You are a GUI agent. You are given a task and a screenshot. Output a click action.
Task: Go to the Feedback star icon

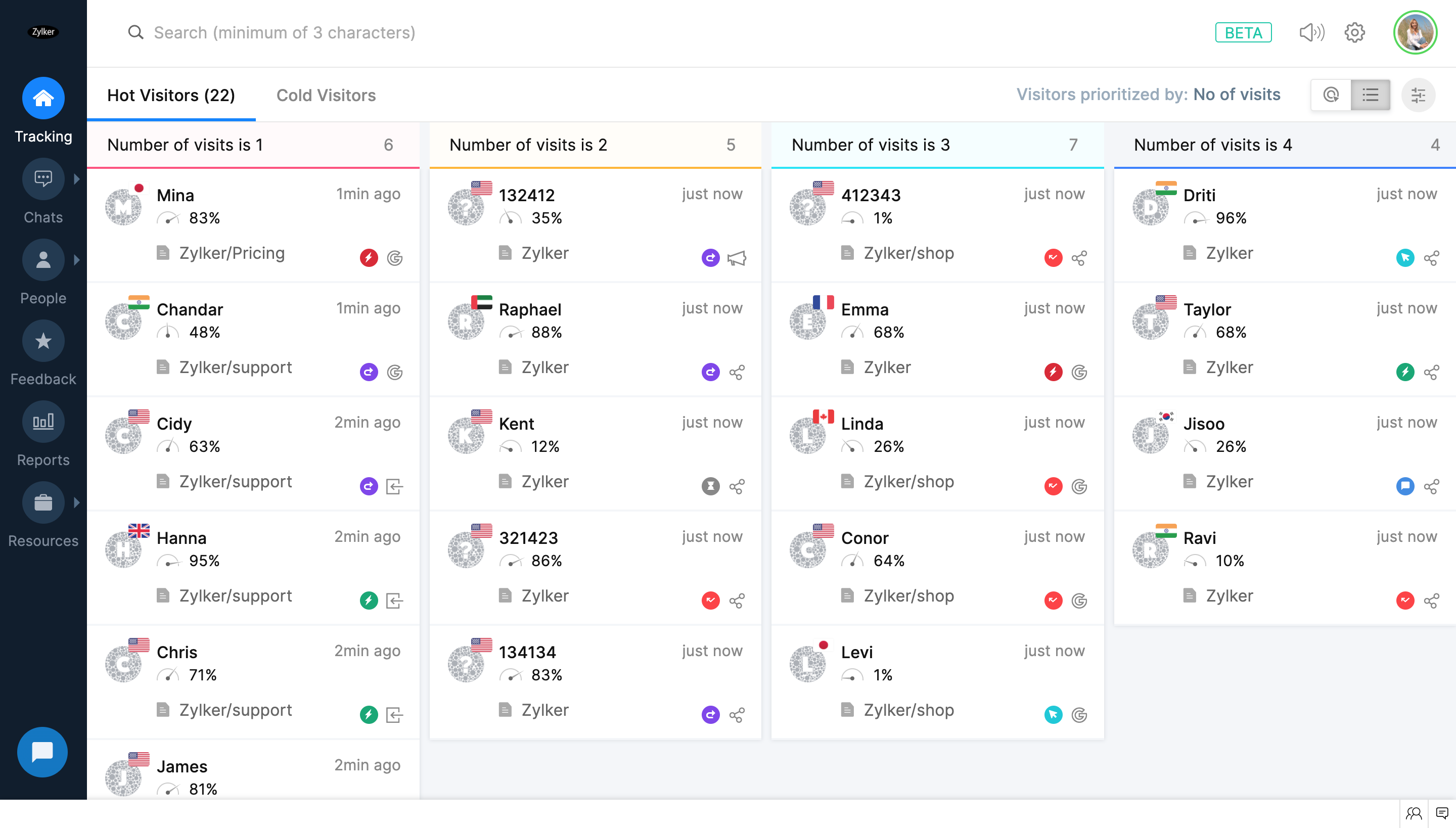(x=43, y=341)
